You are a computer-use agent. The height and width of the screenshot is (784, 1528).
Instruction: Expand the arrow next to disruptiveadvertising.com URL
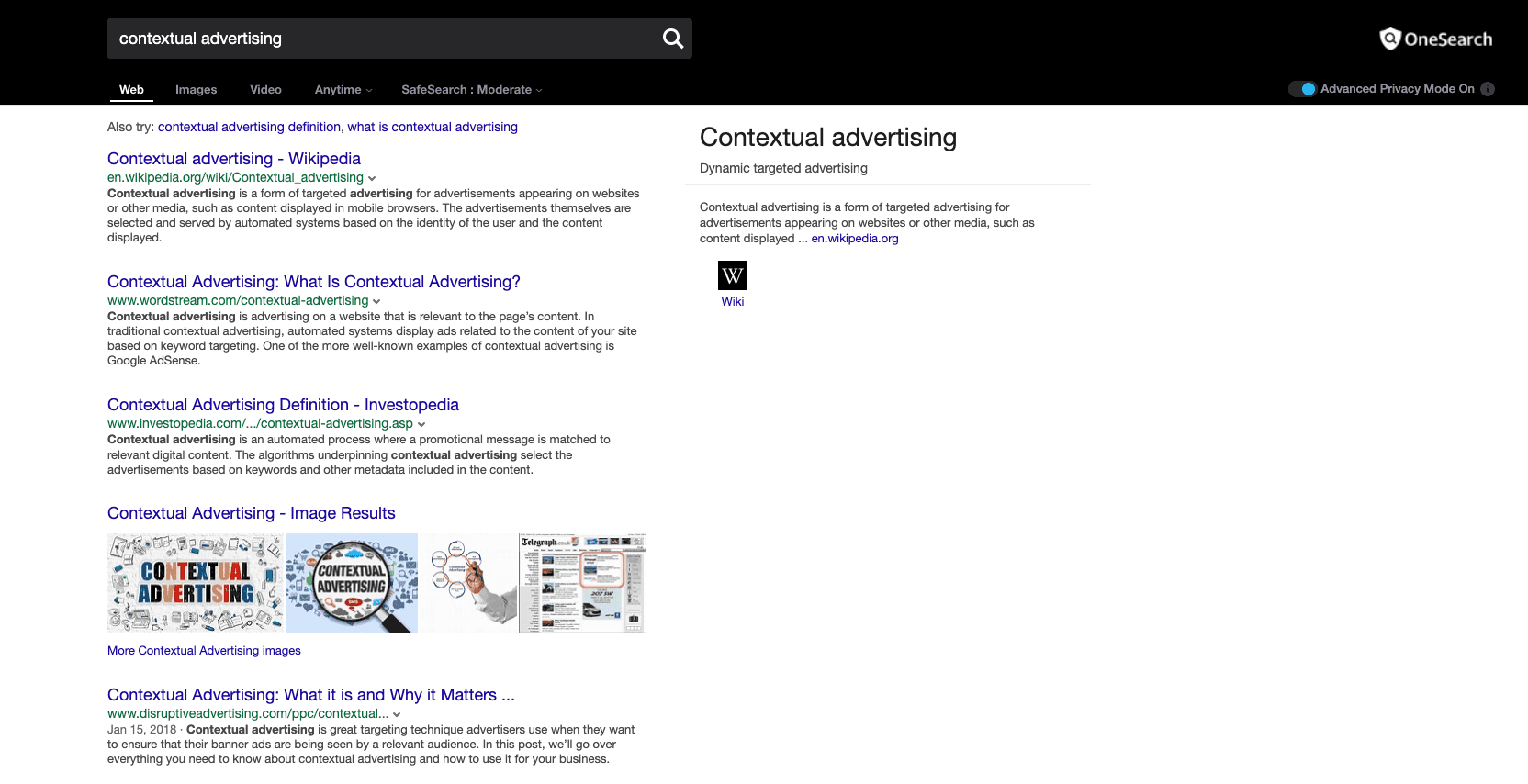397,714
